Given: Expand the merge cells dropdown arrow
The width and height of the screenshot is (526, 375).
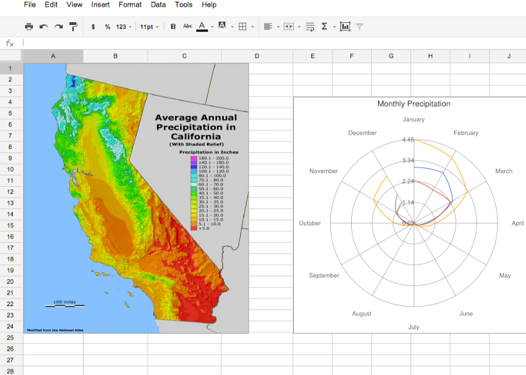Looking at the screenshot, I should coord(299,27).
